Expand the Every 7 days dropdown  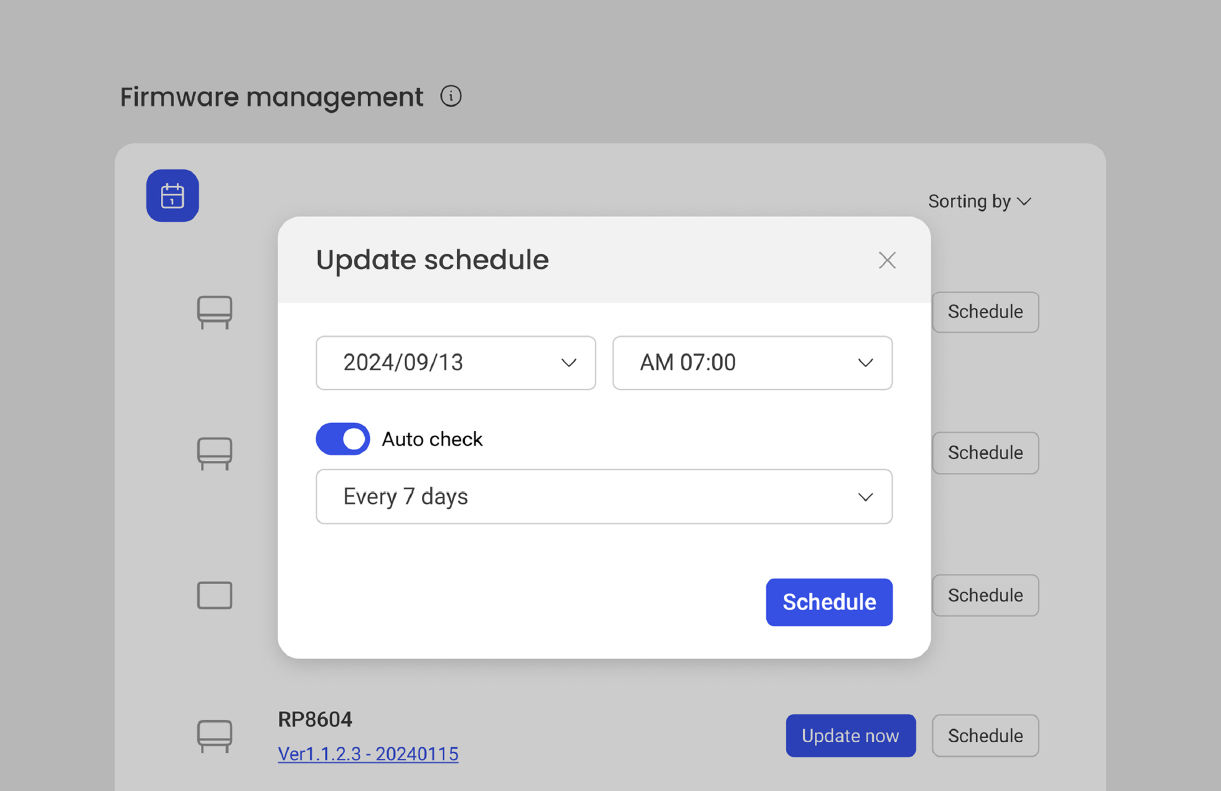click(604, 496)
